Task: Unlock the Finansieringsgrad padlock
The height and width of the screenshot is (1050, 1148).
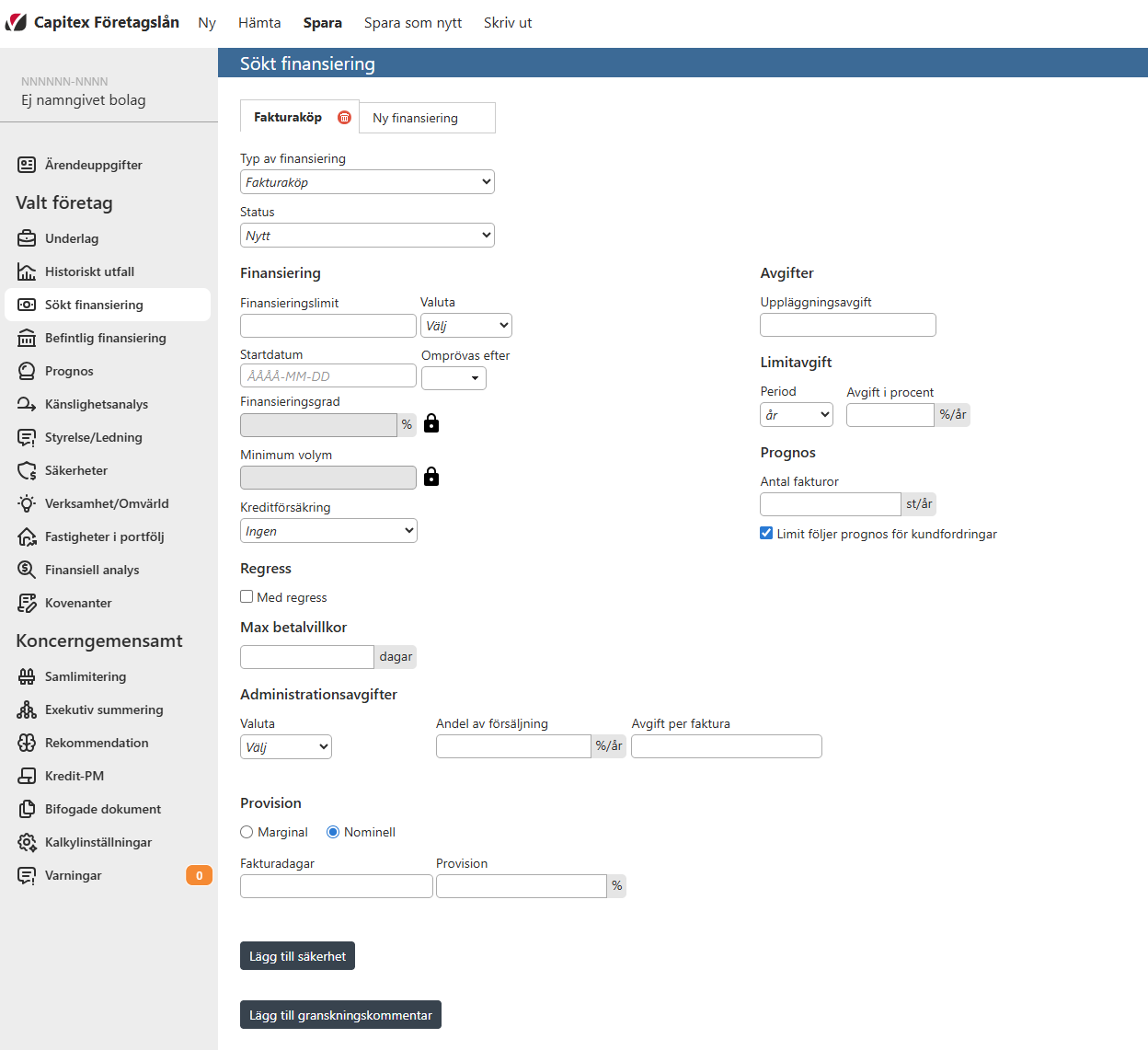Action: pyautogui.click(x=431, y=423)
